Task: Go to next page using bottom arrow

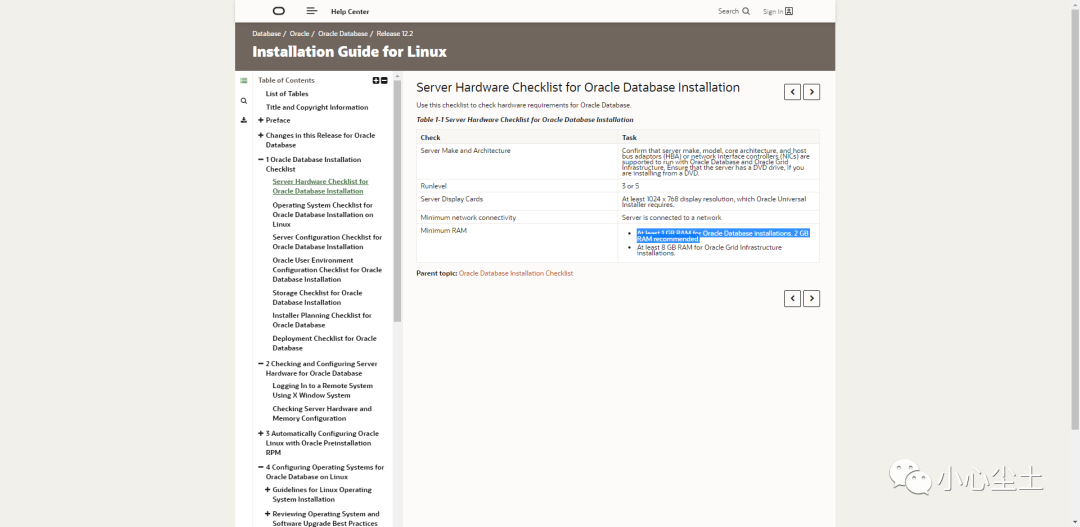Action: (811, 298)
